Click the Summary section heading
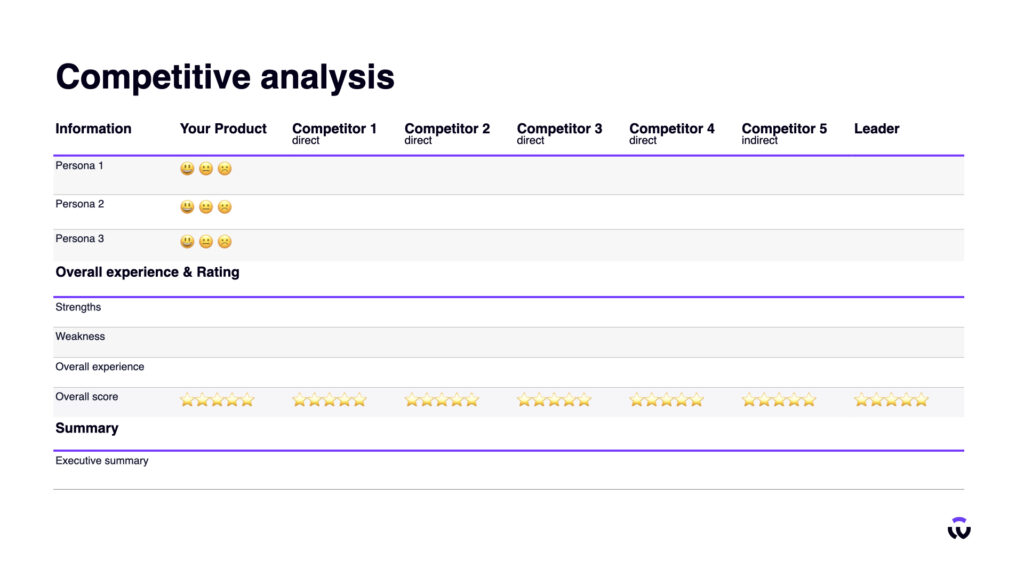The width and height of the screenshot is (1024, 576). click(x=87, y=428)
